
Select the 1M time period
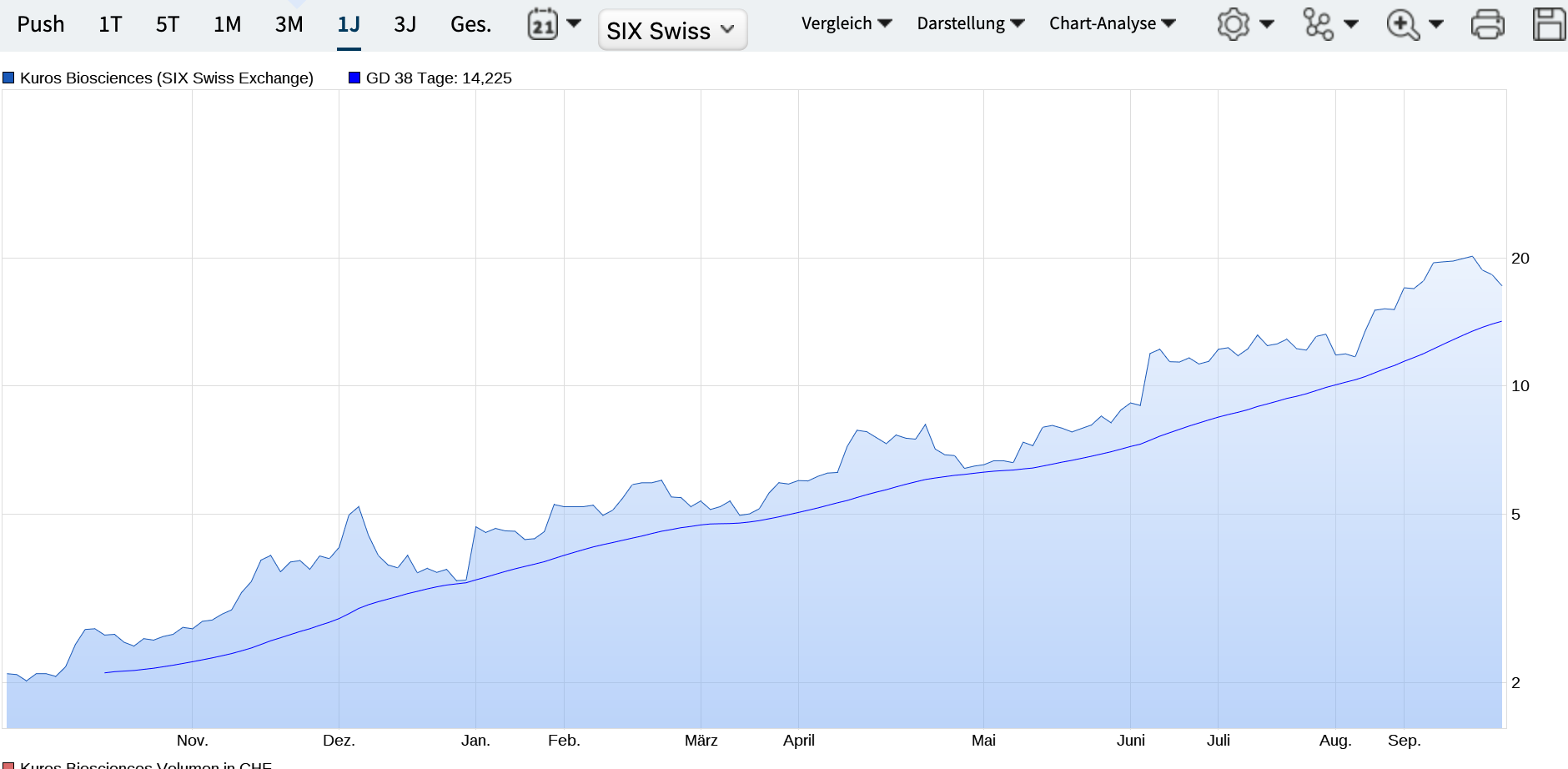227,24
